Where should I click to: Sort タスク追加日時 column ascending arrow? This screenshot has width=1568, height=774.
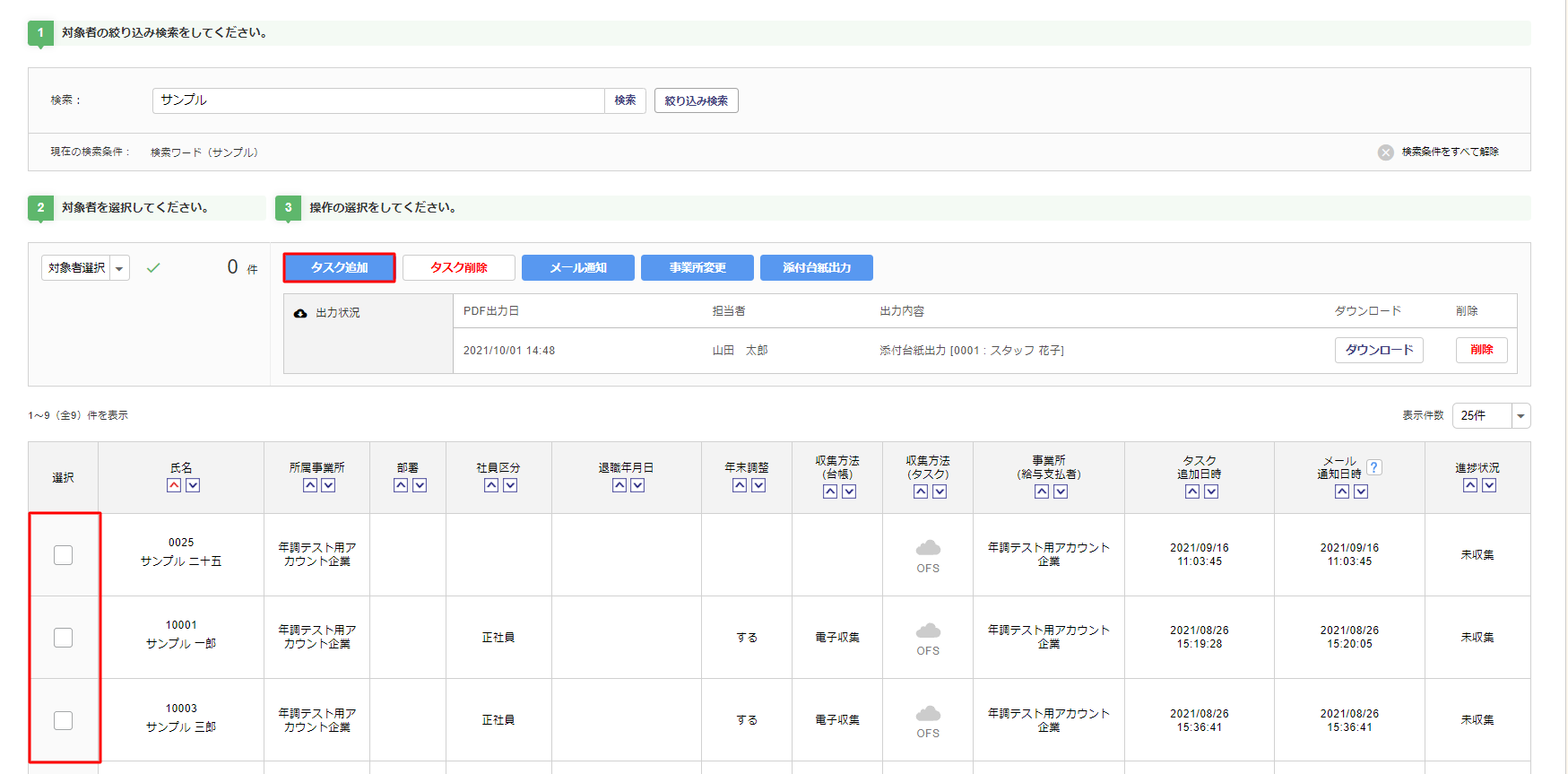[x=1192, y=491]
